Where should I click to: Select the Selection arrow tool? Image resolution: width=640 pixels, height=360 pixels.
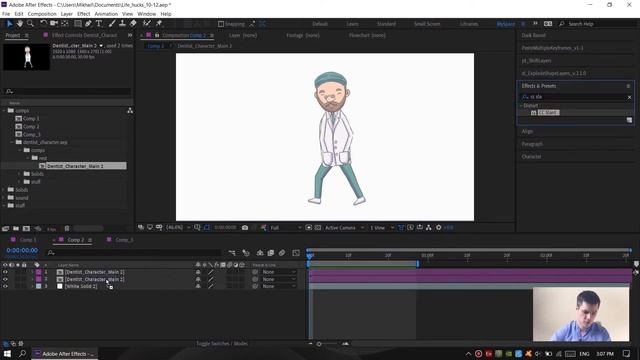[x=10, y=24]
